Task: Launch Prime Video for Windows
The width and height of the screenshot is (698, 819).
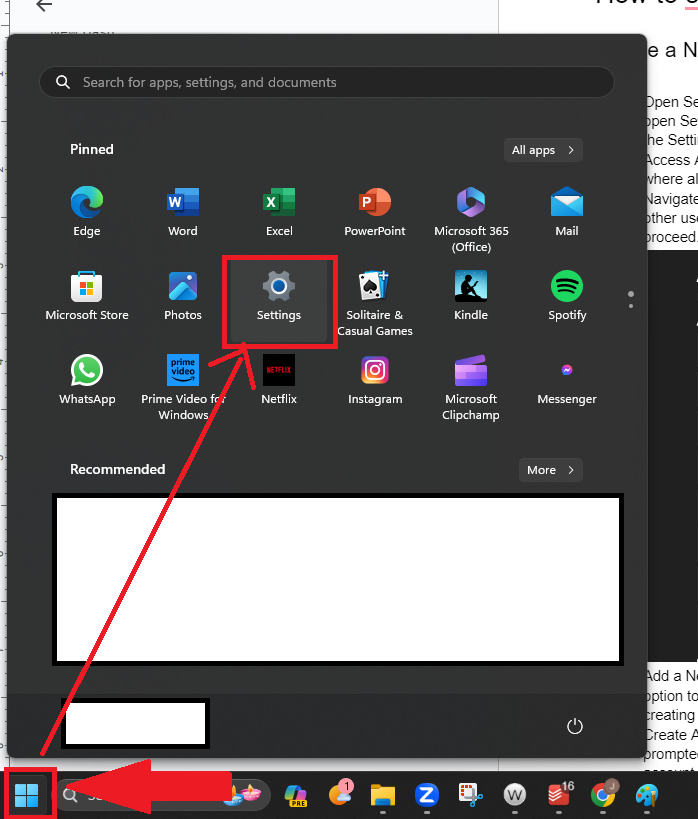Action: (x=183, y=387)
